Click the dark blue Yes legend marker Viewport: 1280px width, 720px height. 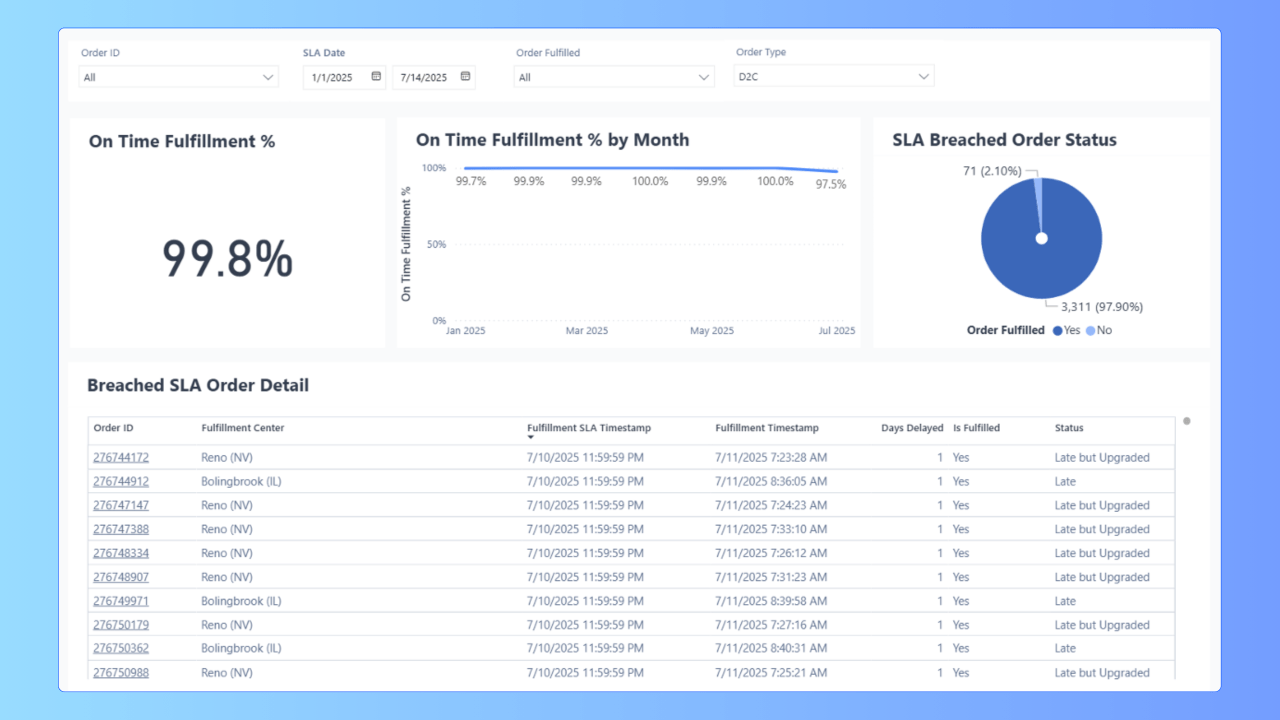click(x=1057, y=331)
